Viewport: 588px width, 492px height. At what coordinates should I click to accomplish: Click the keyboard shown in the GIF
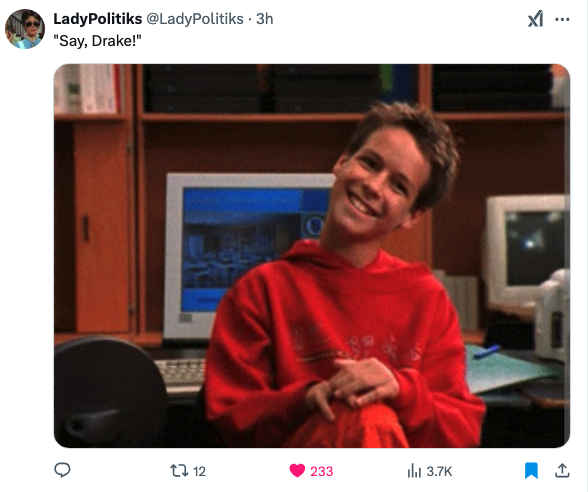(182, 373)
